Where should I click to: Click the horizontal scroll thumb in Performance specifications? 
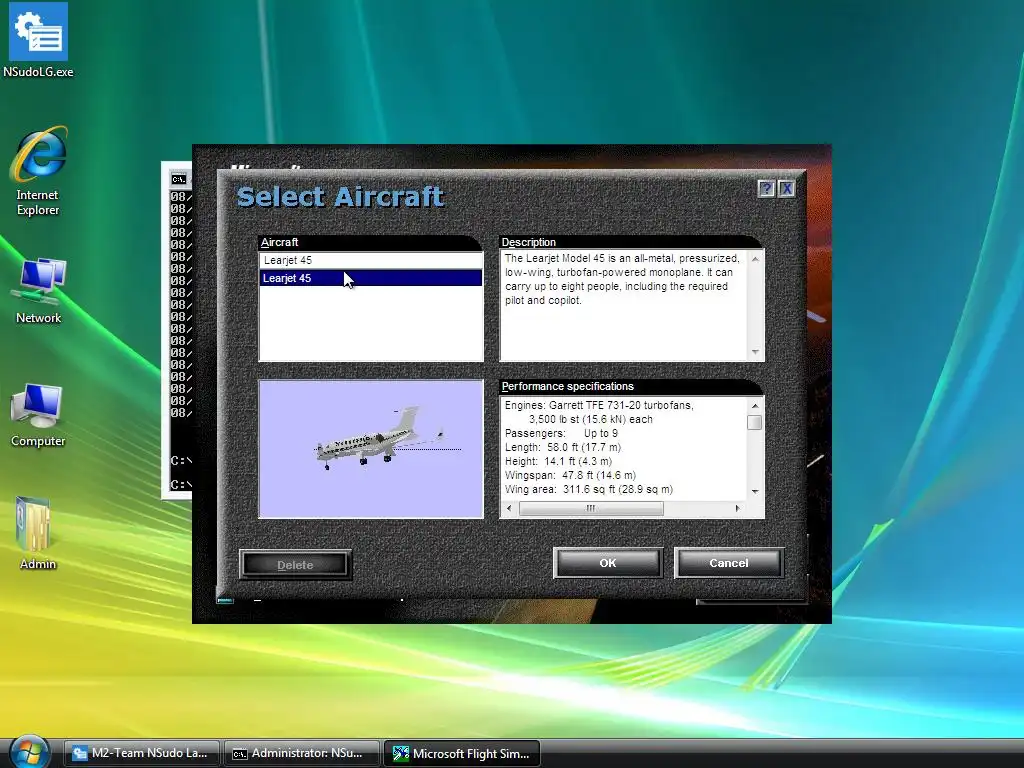(591, 508)
